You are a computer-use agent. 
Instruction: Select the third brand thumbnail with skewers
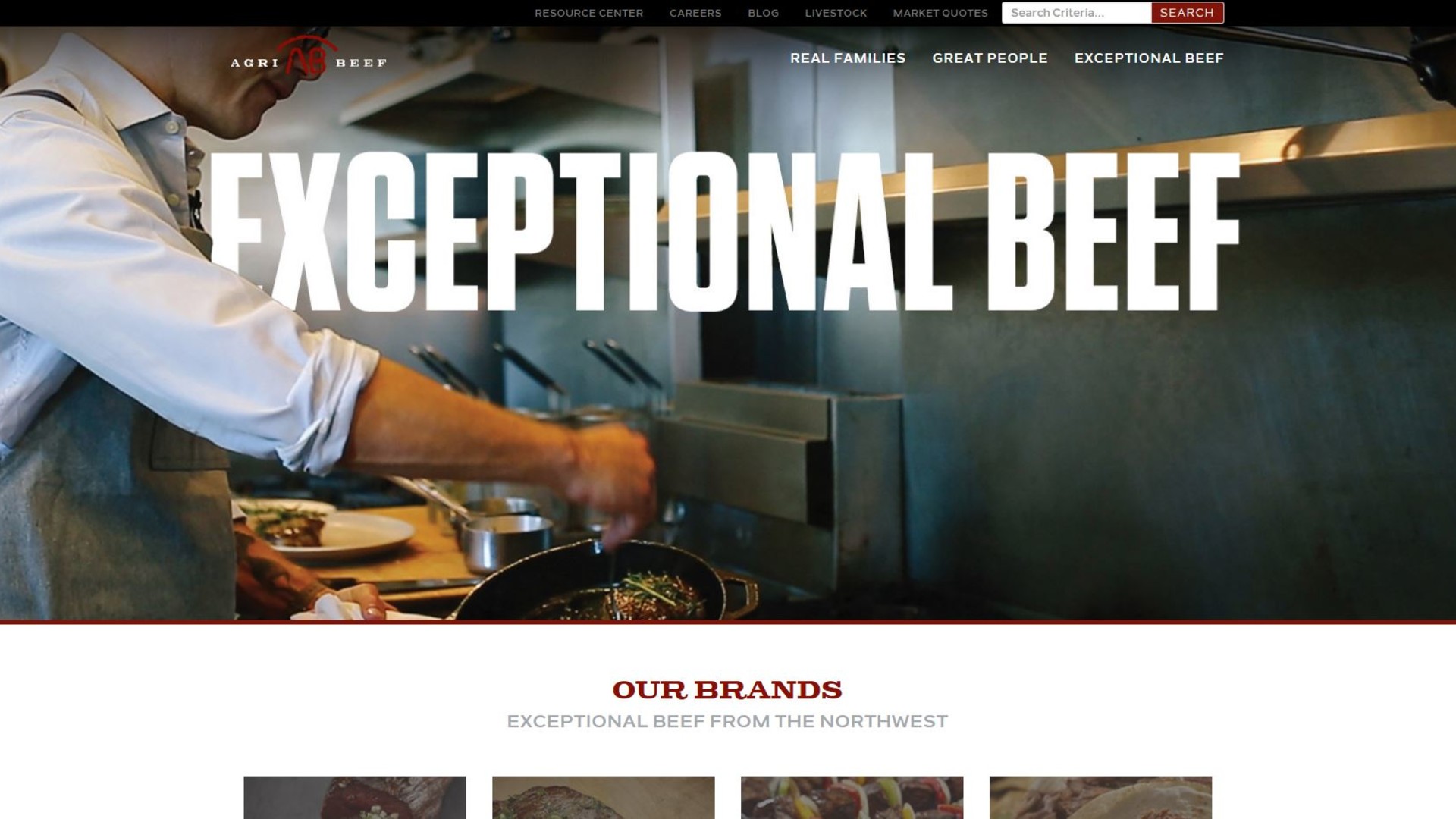point(852,797)
